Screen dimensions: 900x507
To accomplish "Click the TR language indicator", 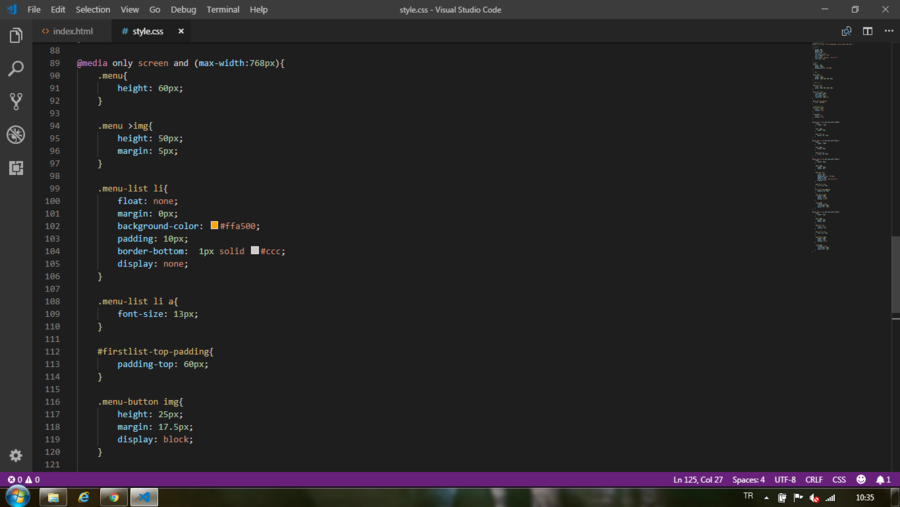I will (x=748, y=496).
